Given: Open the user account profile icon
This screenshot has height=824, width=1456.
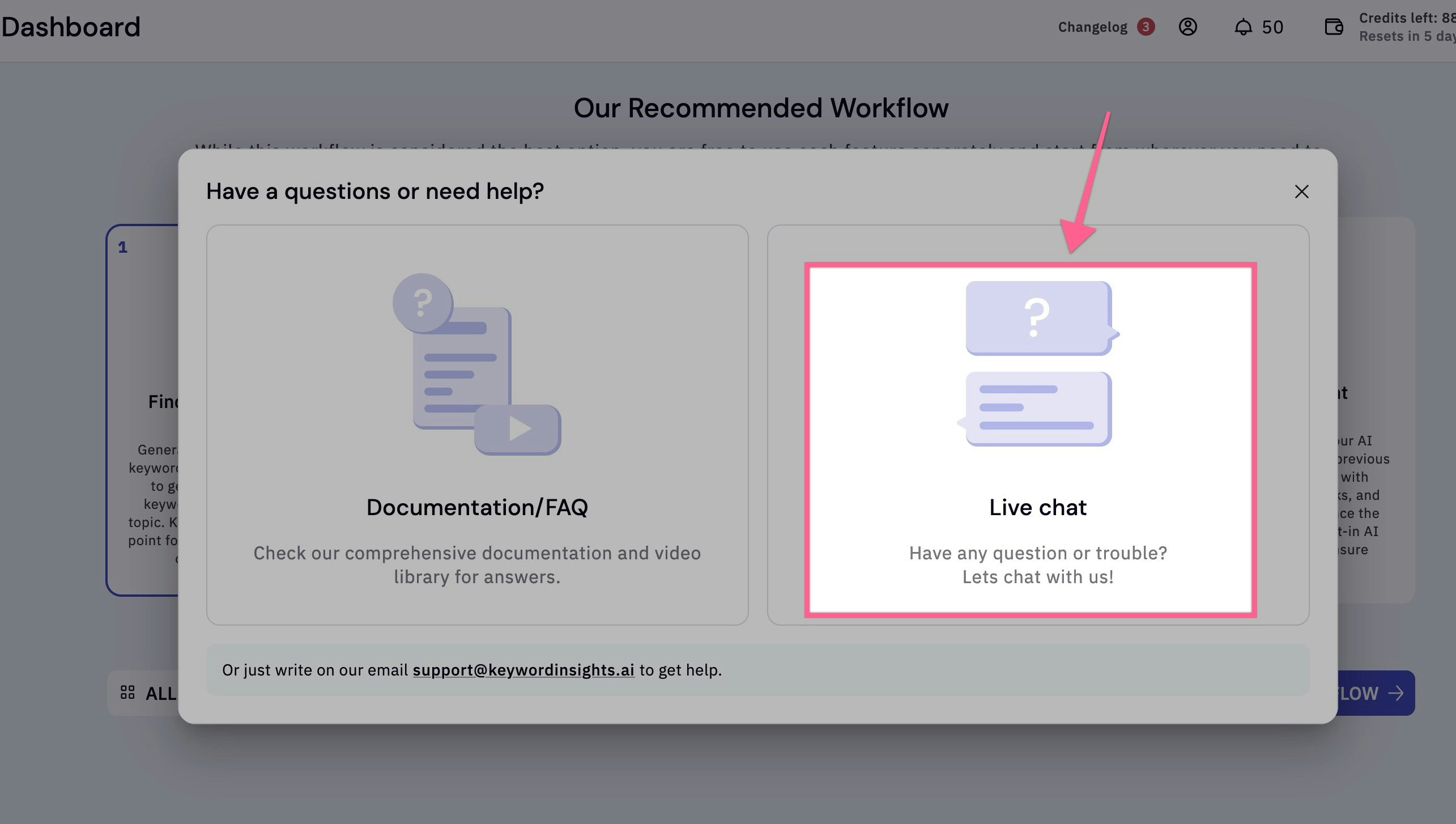Looking at the screenshot, I should pos(1187,27).
